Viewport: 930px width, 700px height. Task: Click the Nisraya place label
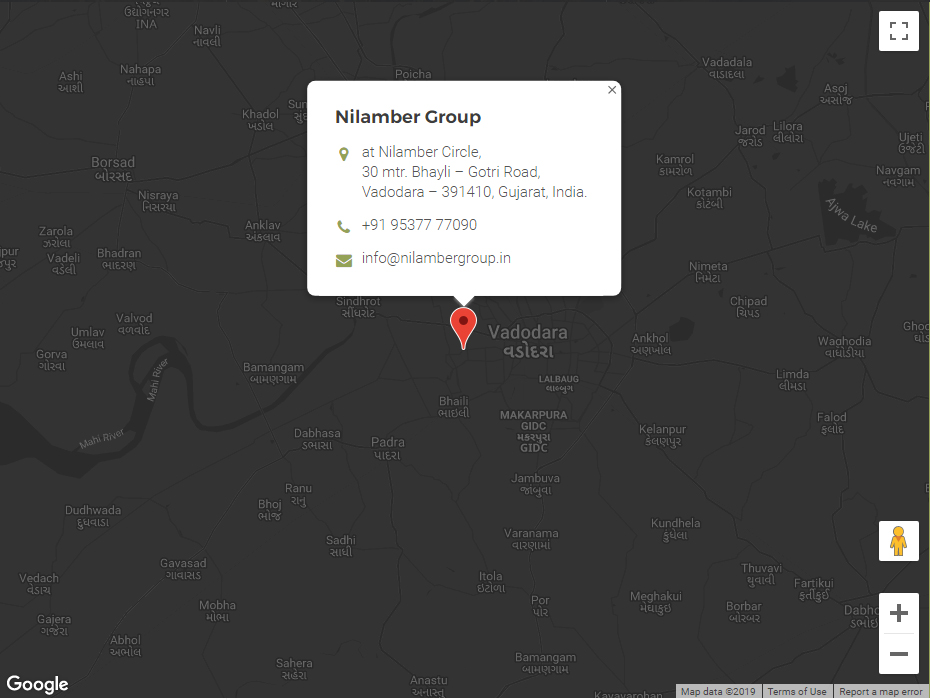[158, 201]
